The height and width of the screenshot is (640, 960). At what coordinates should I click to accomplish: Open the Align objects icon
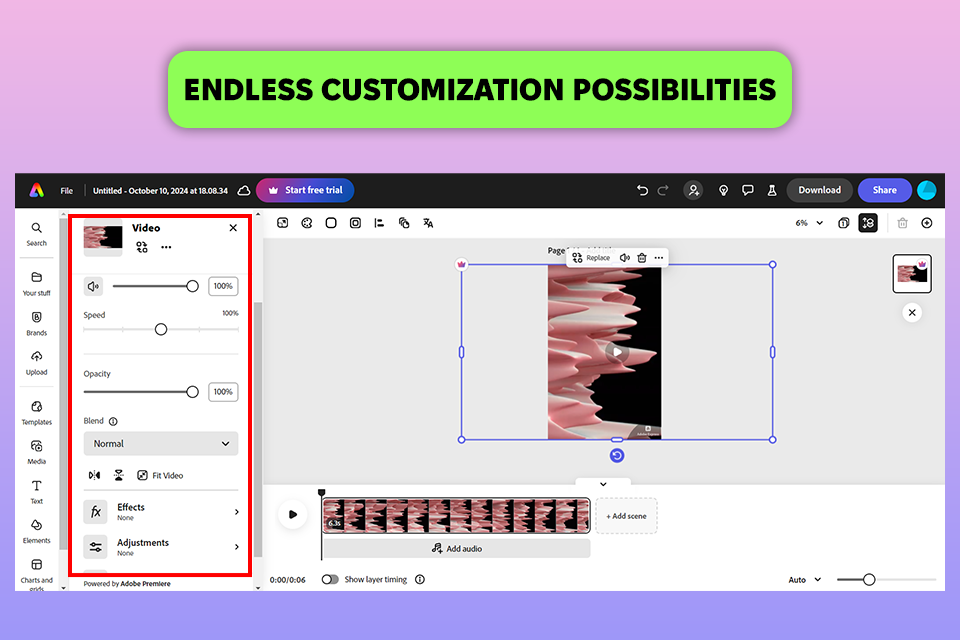click(x=380, y=223)
